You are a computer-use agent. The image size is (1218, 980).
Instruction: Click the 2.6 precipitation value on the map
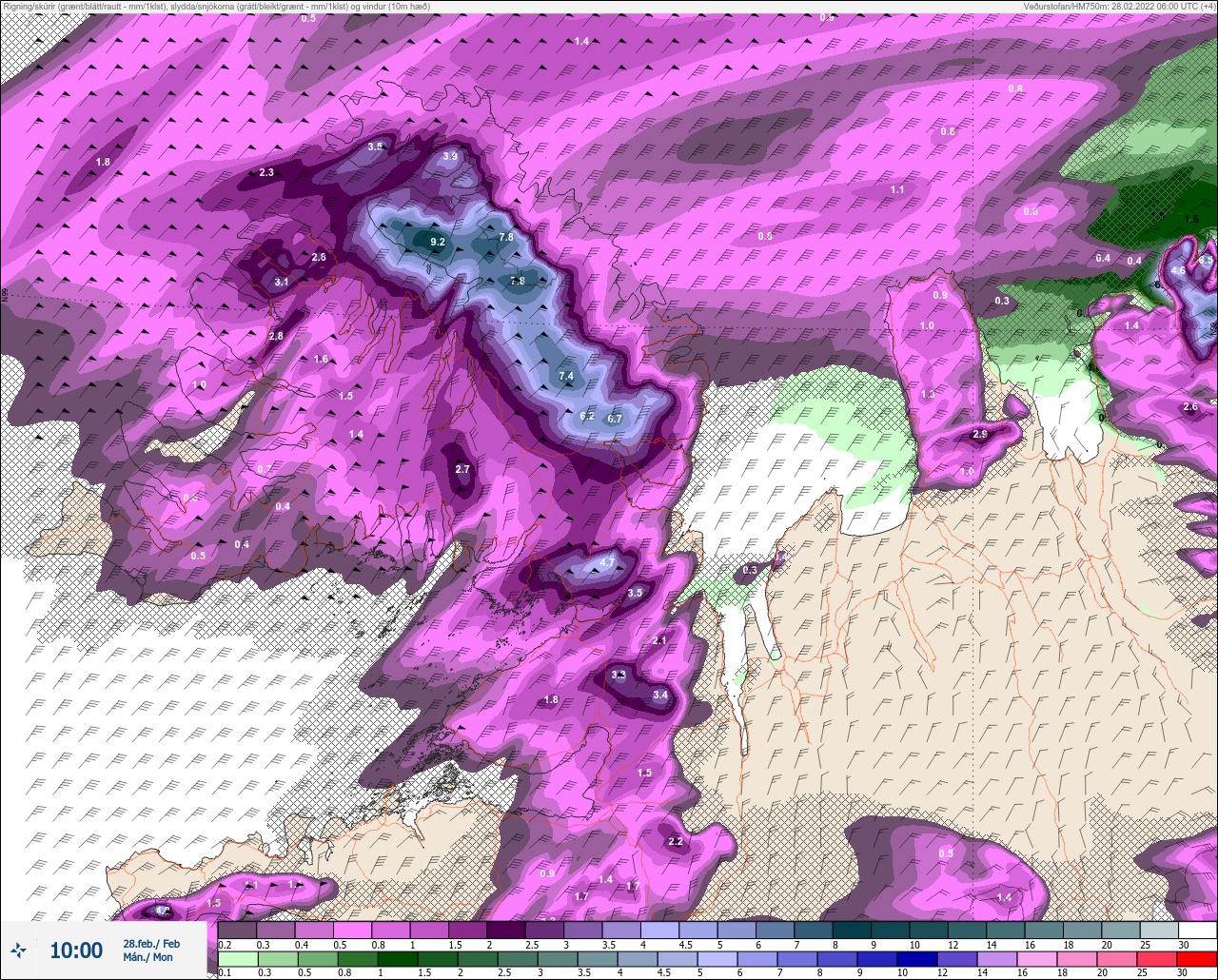click(x=1190, y=407)
